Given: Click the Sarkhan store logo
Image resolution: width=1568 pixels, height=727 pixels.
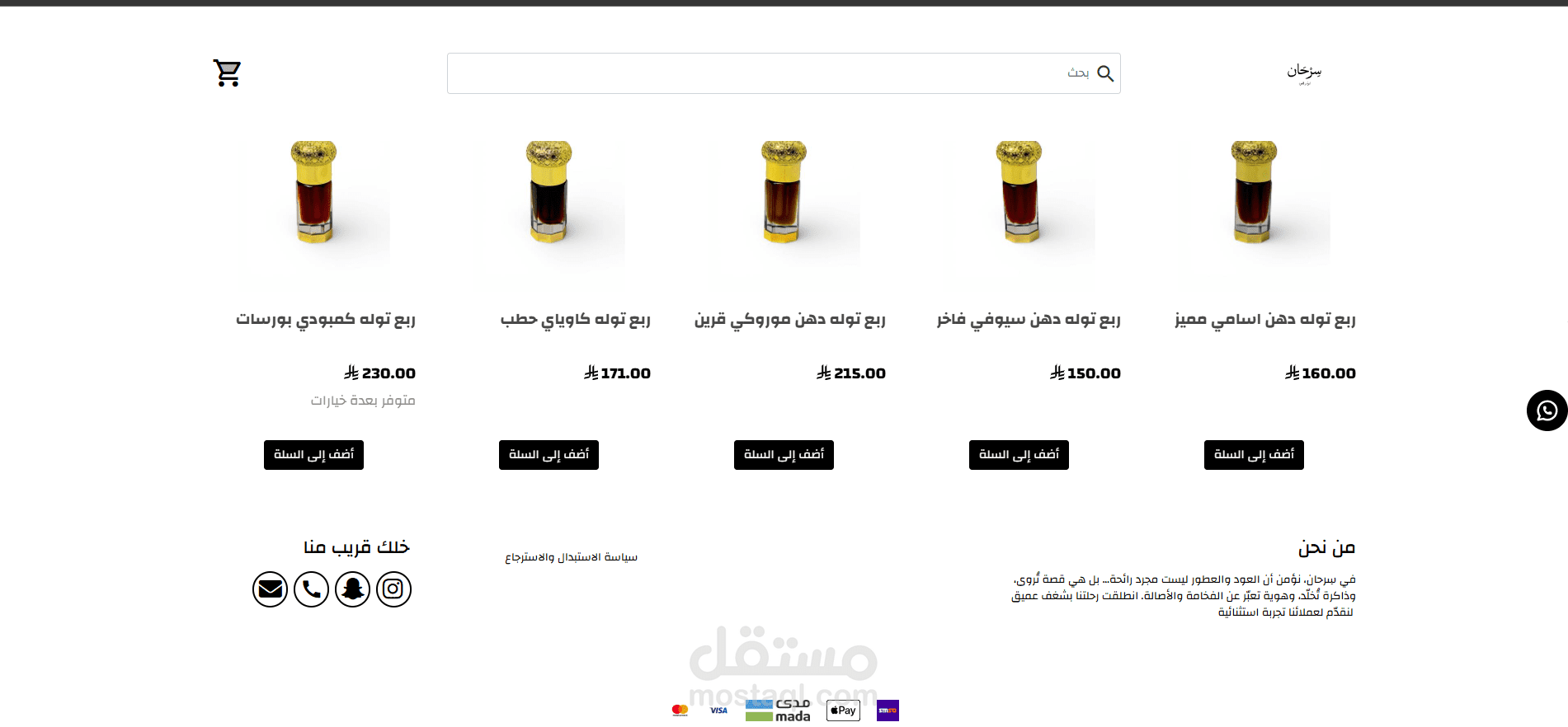Looking at the screenshot, I should [x=1304, y=73].
